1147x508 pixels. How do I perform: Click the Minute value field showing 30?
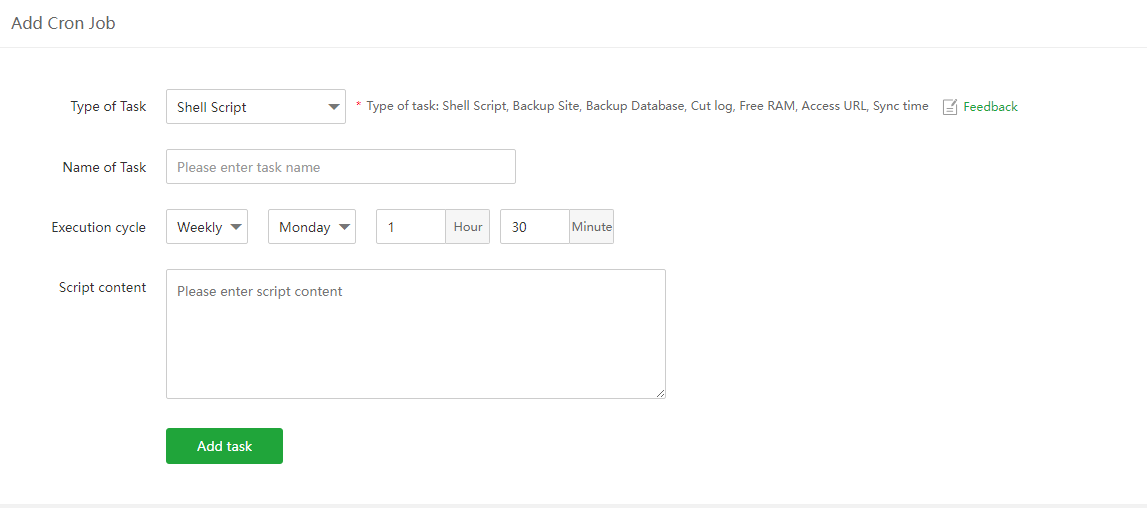[535, 227]
